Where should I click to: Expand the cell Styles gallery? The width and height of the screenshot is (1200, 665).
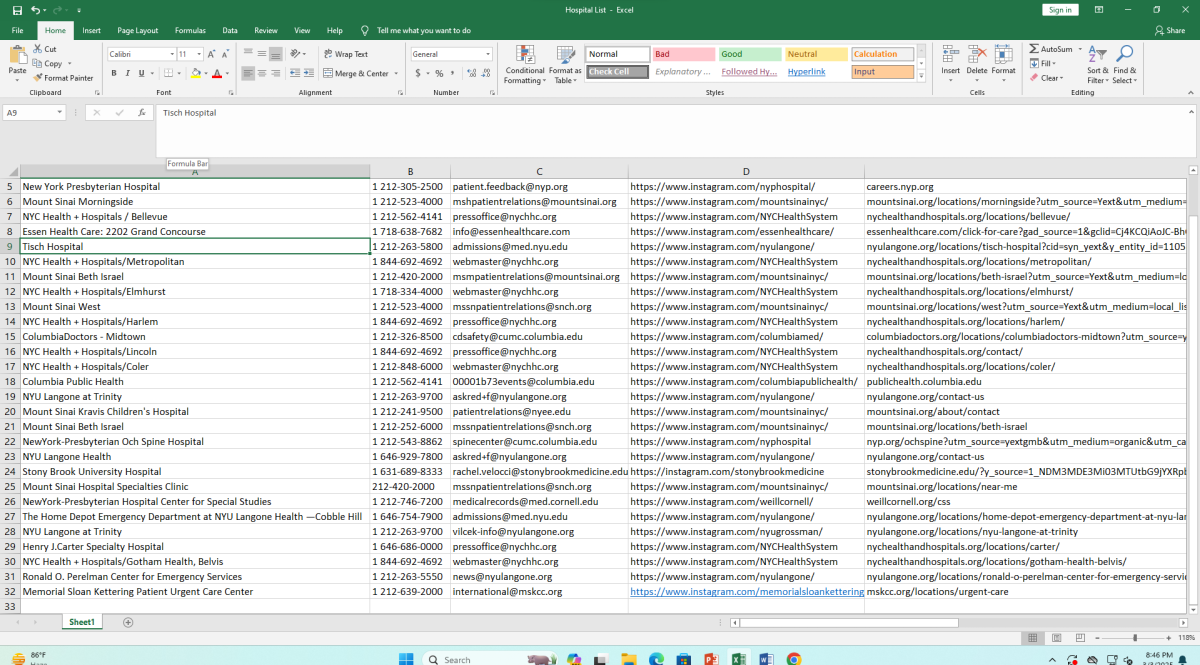tap(921, 78)
